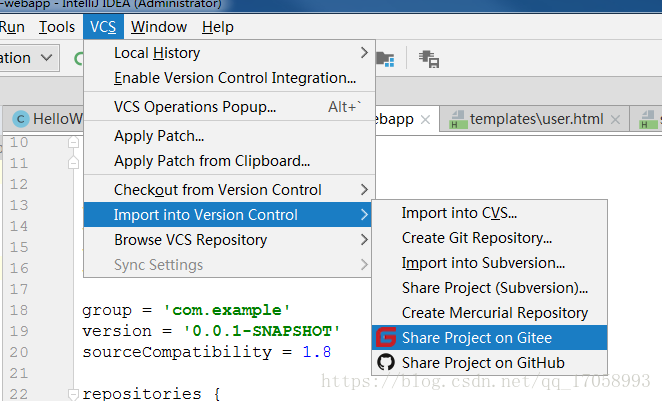Open VCS Operations Popup entry
Viewport: 662px width, 401px height.
229,107
